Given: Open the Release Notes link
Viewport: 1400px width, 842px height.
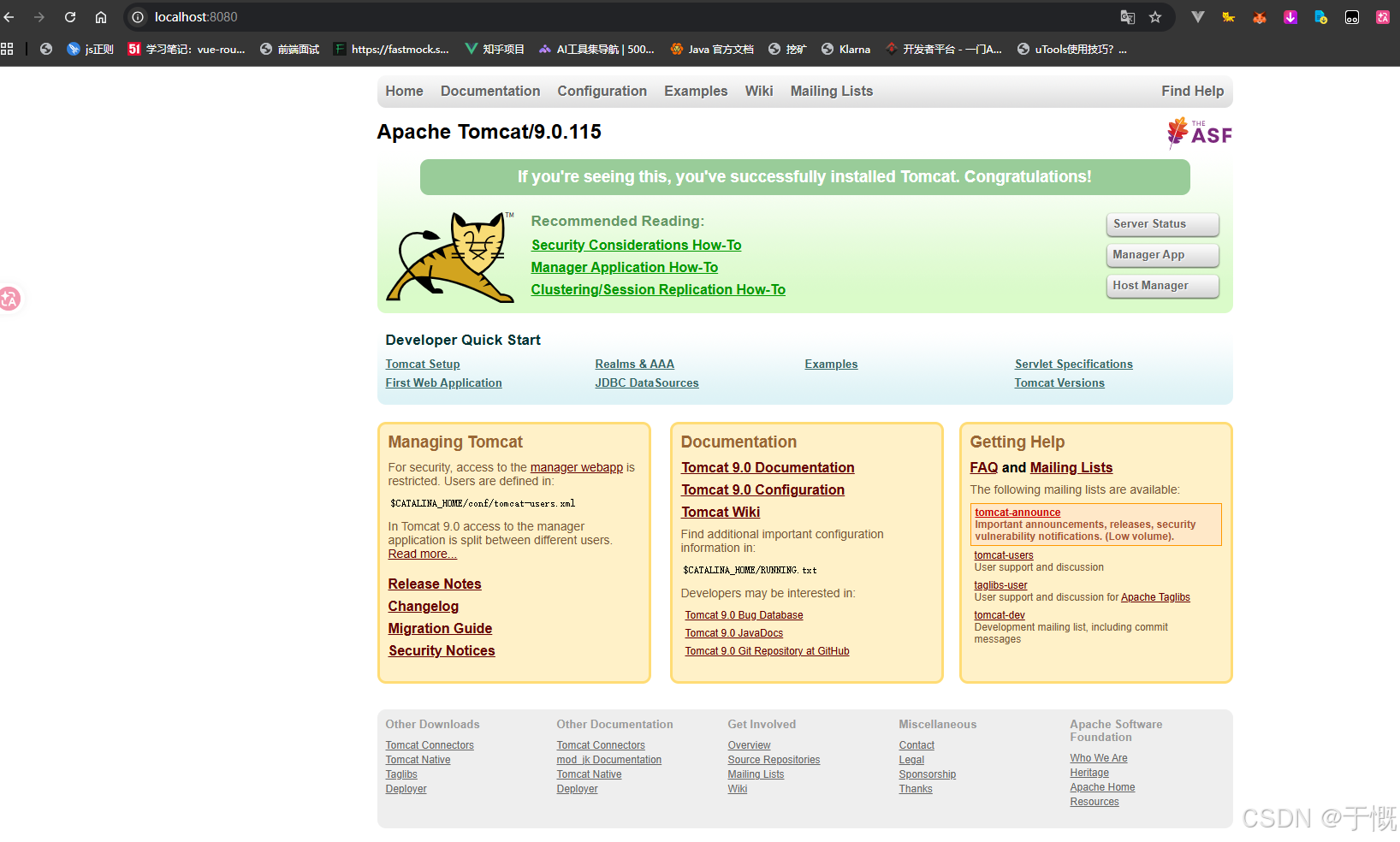Looking at the screenshot, I should point(435,584).
